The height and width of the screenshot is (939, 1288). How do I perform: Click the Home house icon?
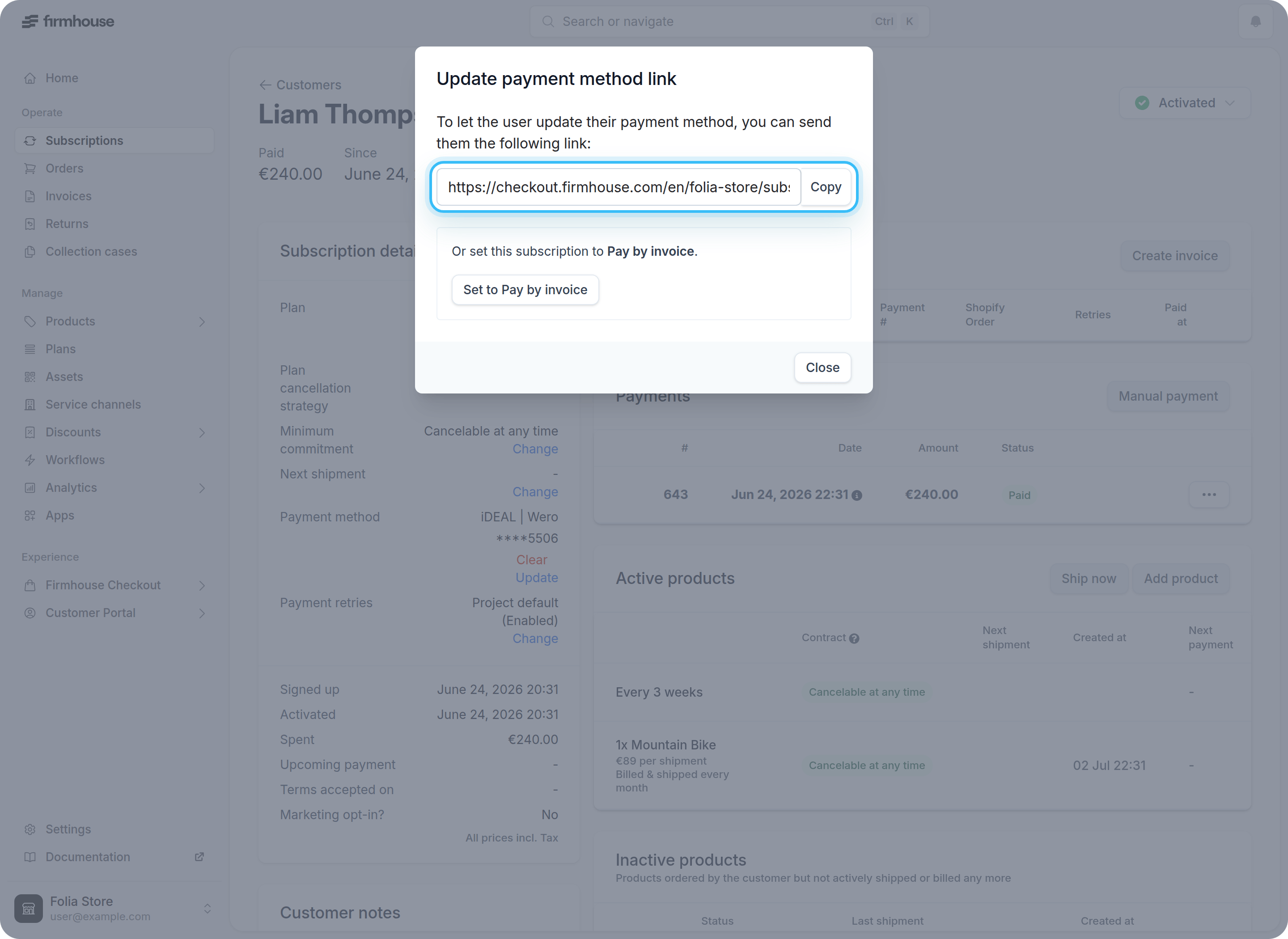[30, 78]
